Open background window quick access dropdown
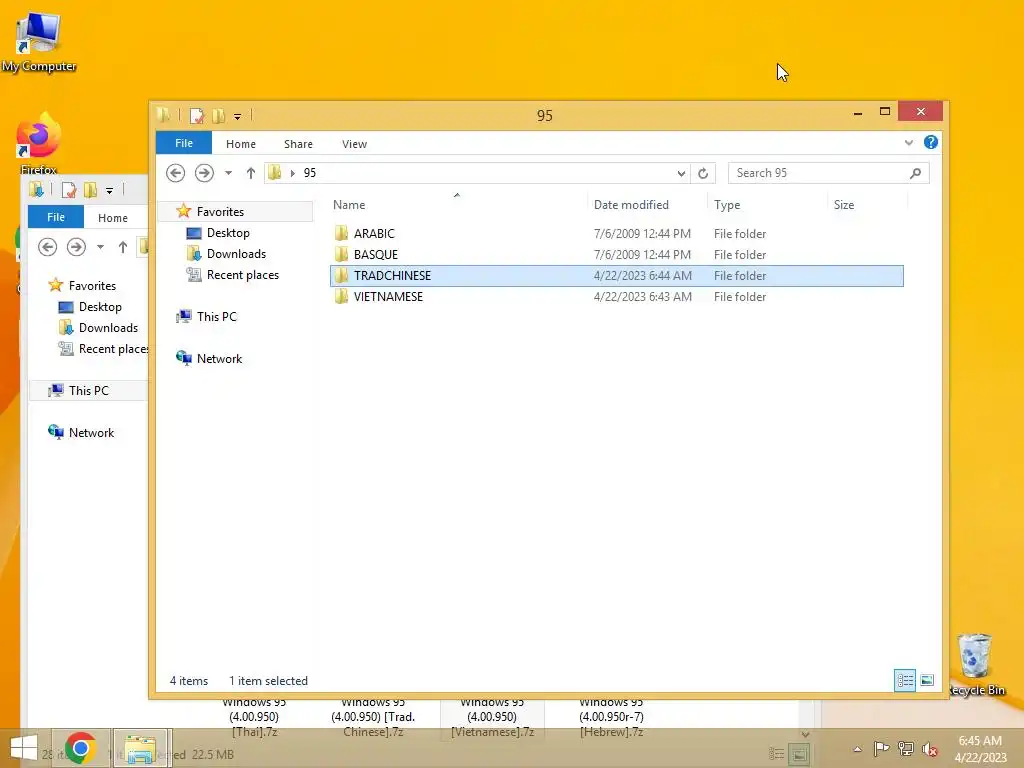Screen dimensions: 1024x768 pos(110,191)
